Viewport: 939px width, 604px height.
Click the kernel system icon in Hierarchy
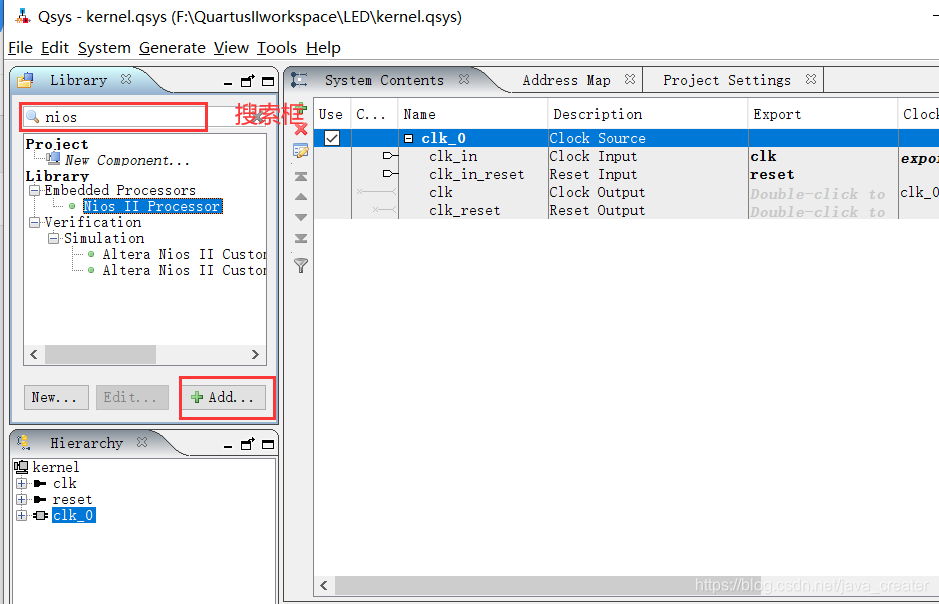pyautogui.click(x=22, y=467)
